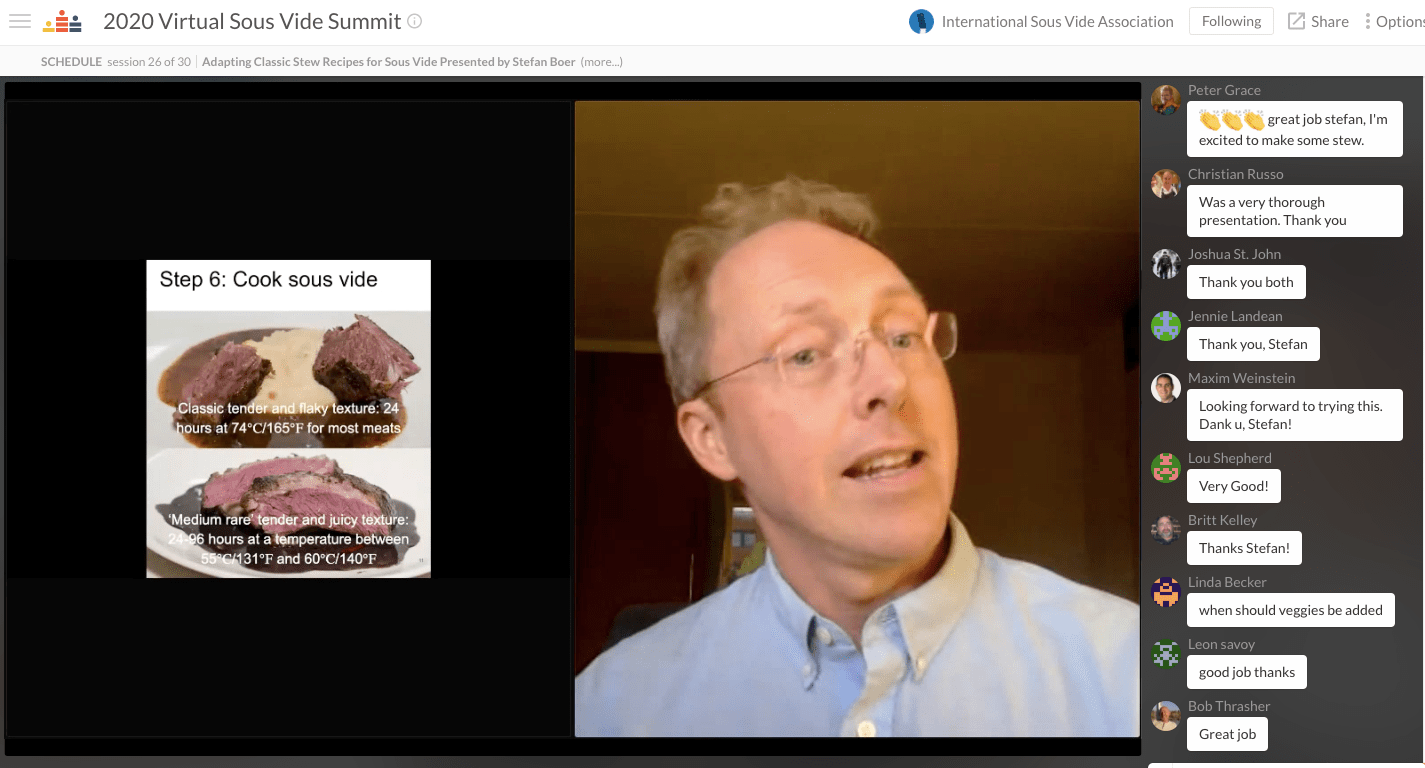
Task: Click Peter Grace's chat avatar
Action: coord(1166,100)
